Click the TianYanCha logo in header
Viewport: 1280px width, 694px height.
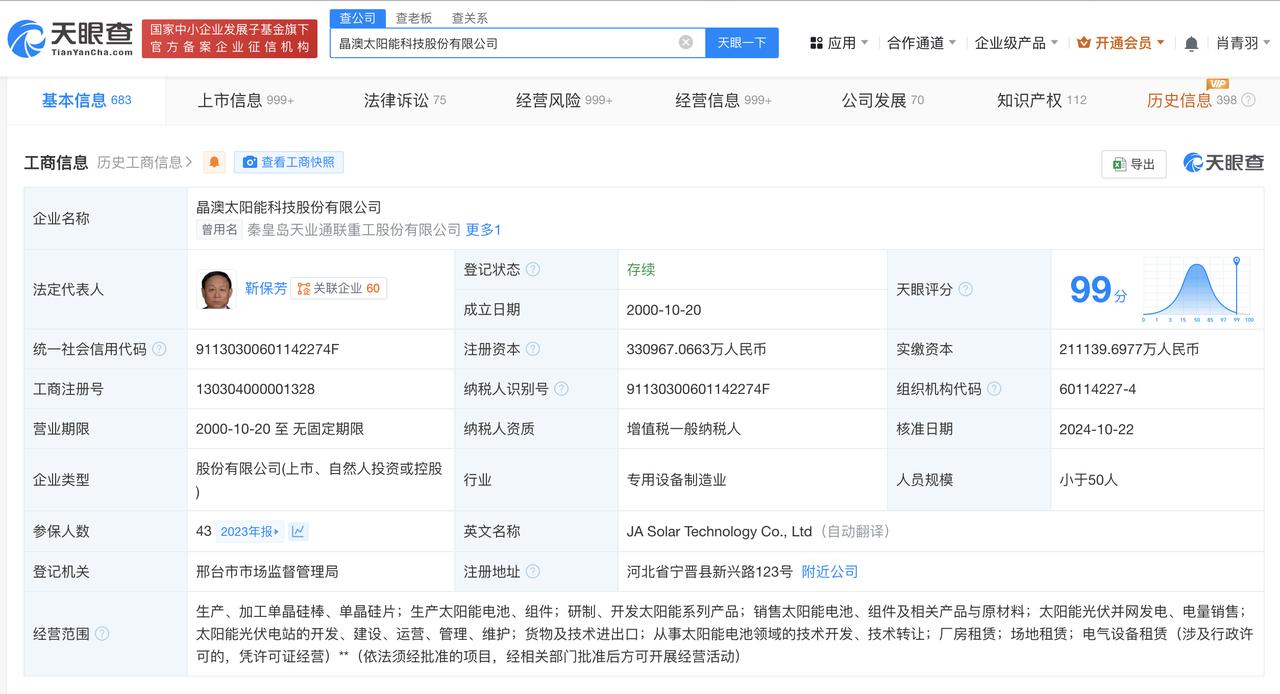tap(70, 39)
